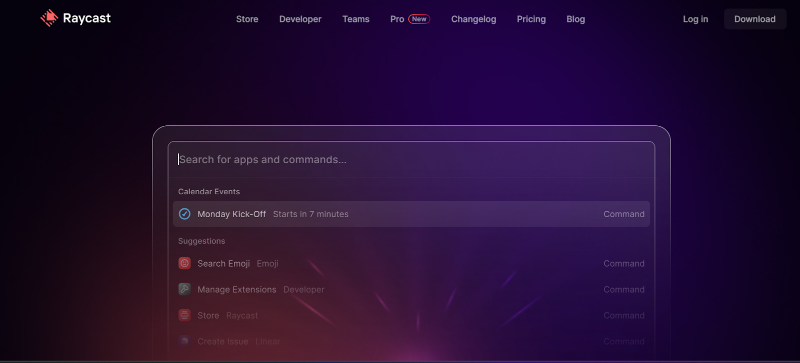Click the Monday Kick-Off calendar icon
The image size is (800, 363).
pos(185,214)
